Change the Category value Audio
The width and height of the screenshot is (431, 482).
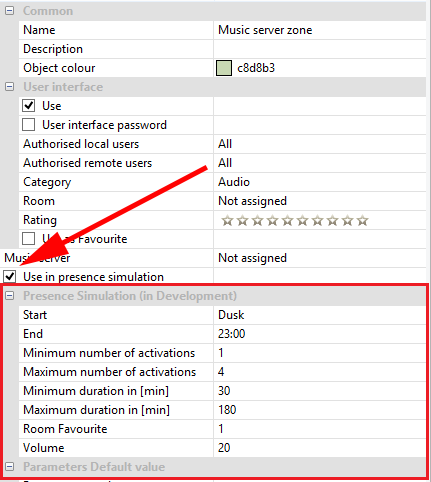pyautogui.click(x=319, y=182)
